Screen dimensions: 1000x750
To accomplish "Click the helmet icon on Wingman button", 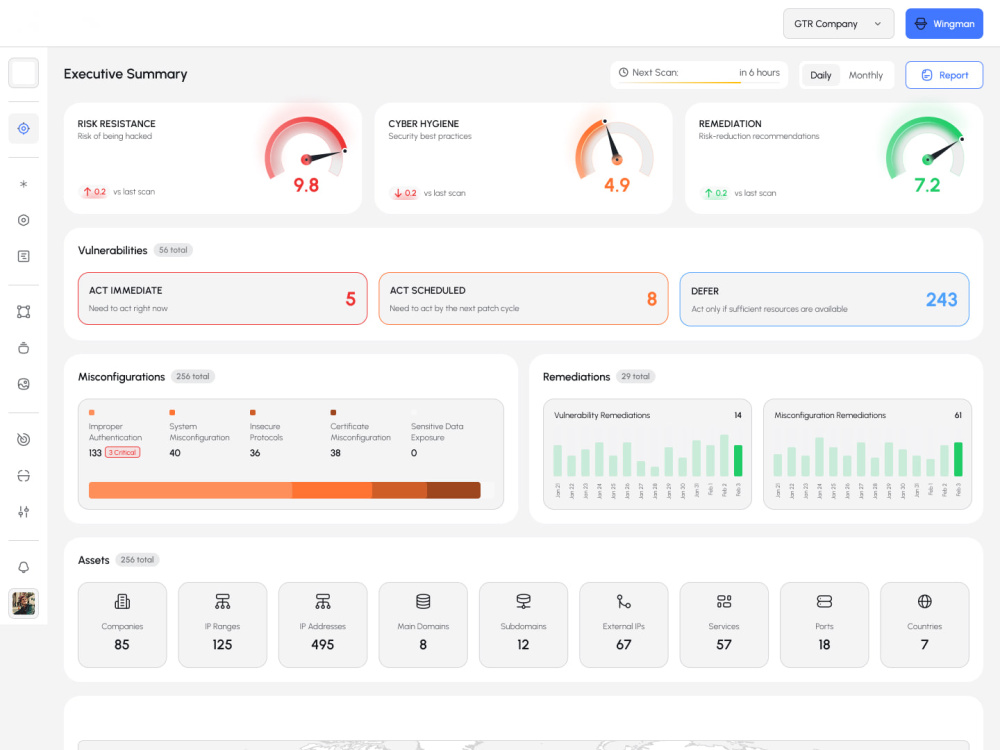I will 920,24.
